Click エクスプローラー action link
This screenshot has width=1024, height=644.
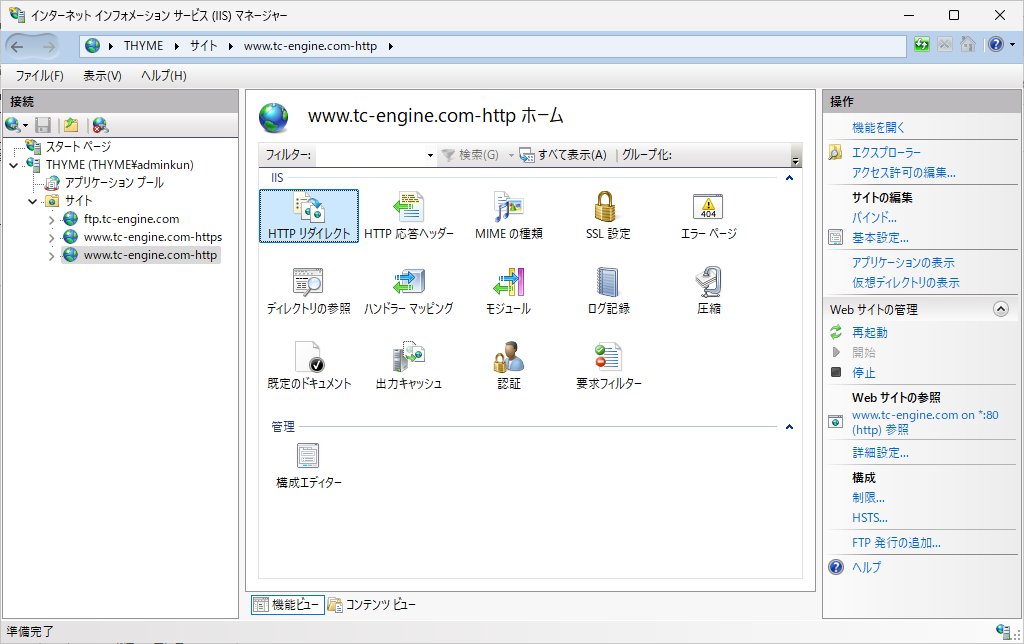tap(886, 153)
